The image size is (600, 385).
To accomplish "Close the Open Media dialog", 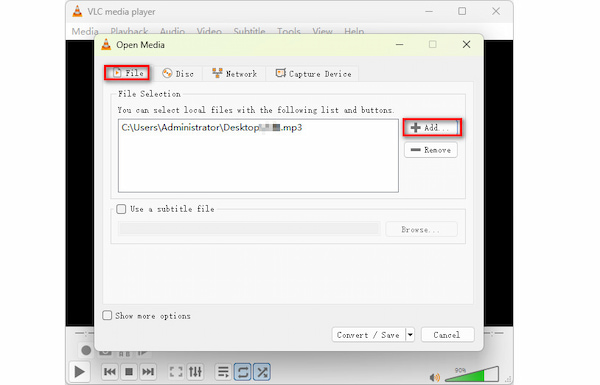I will pyautogui.click(x=466, y=44).
